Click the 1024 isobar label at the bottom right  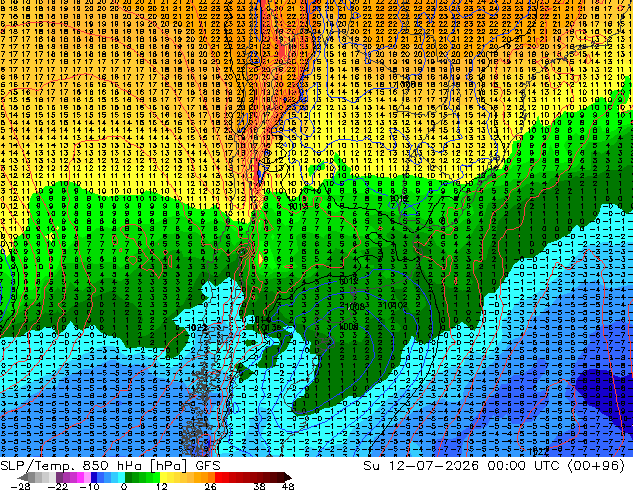538,450
